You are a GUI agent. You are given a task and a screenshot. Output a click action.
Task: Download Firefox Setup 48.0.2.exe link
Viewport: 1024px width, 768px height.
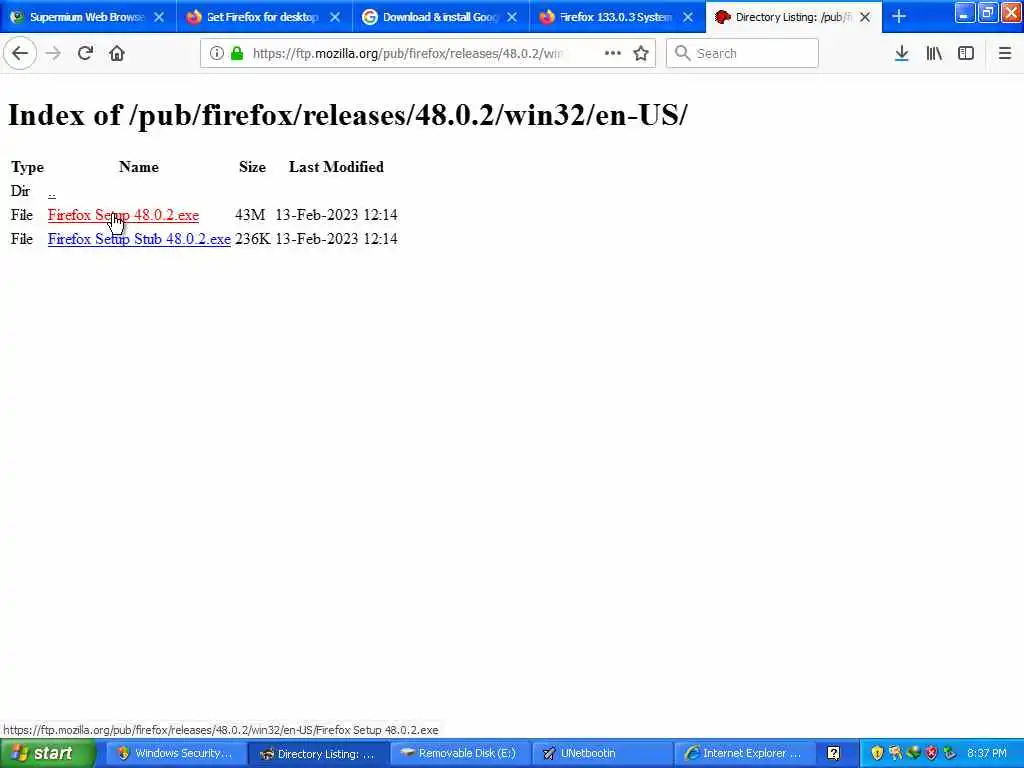pos(123,215)
